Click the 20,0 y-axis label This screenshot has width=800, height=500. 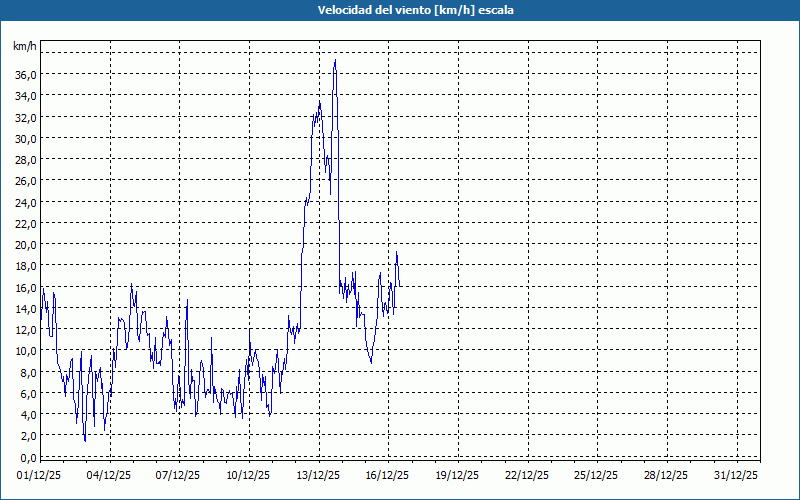click(x=25, y=244)
